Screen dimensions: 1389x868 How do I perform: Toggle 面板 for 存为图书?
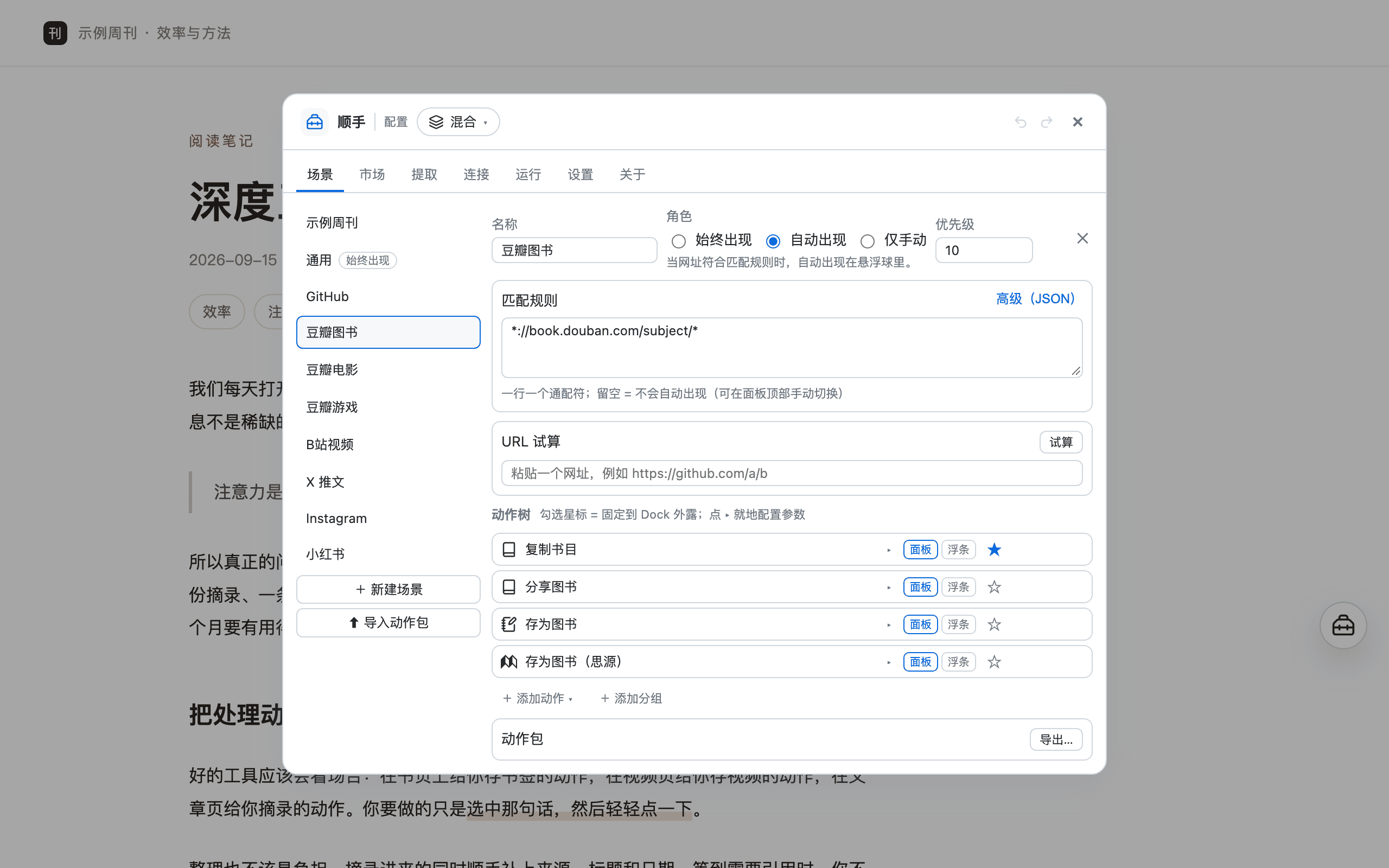click(x=920, y=624)
